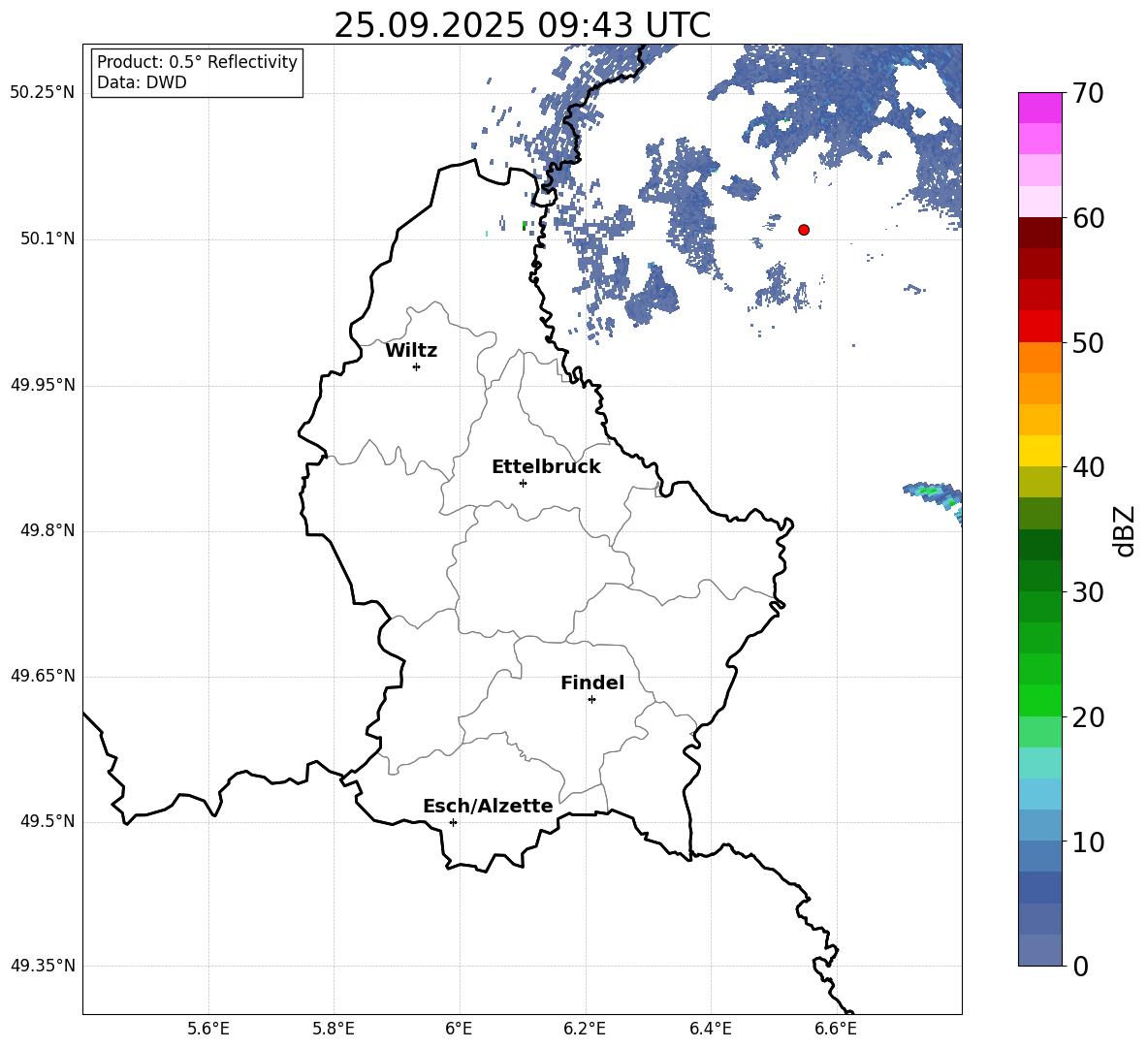
Task: Click the 49.65°N latitude label
Action: [x=43, y=676]
